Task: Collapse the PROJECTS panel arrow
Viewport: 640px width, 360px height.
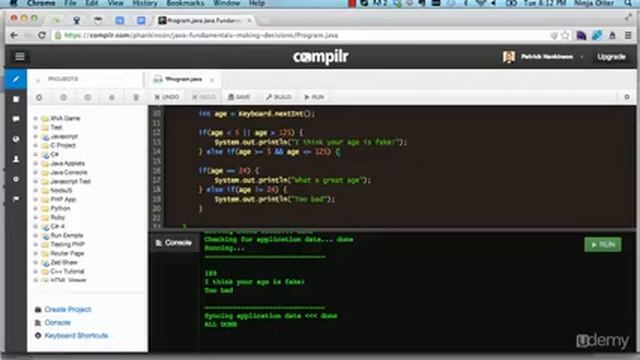Action: (x=38, y=80)
